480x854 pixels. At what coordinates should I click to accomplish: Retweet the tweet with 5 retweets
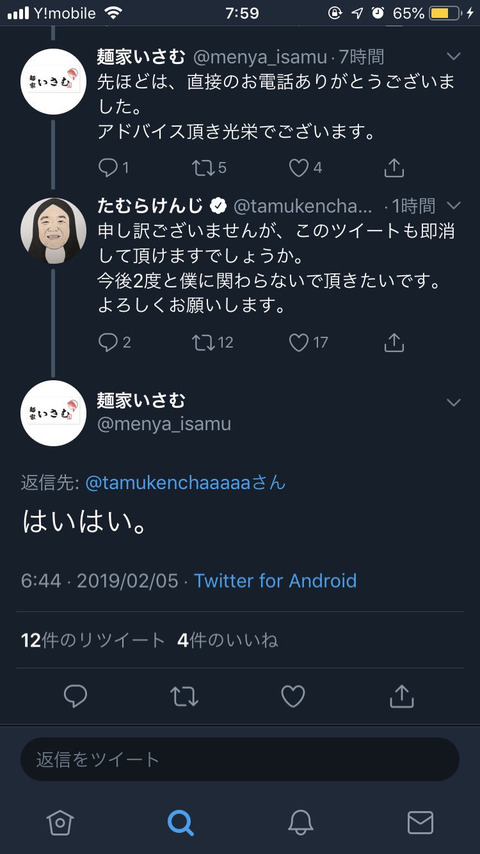point(203,168)
